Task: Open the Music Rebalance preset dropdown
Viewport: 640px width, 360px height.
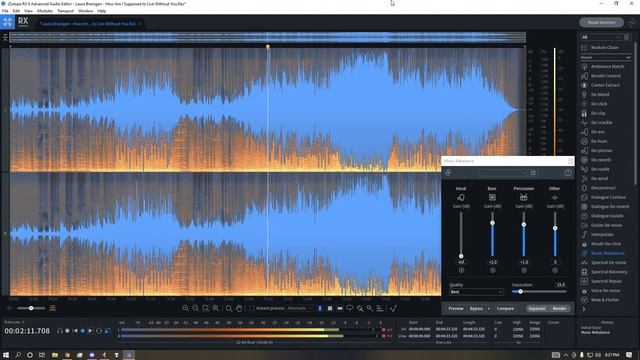Action: click(x=503, y=173)
